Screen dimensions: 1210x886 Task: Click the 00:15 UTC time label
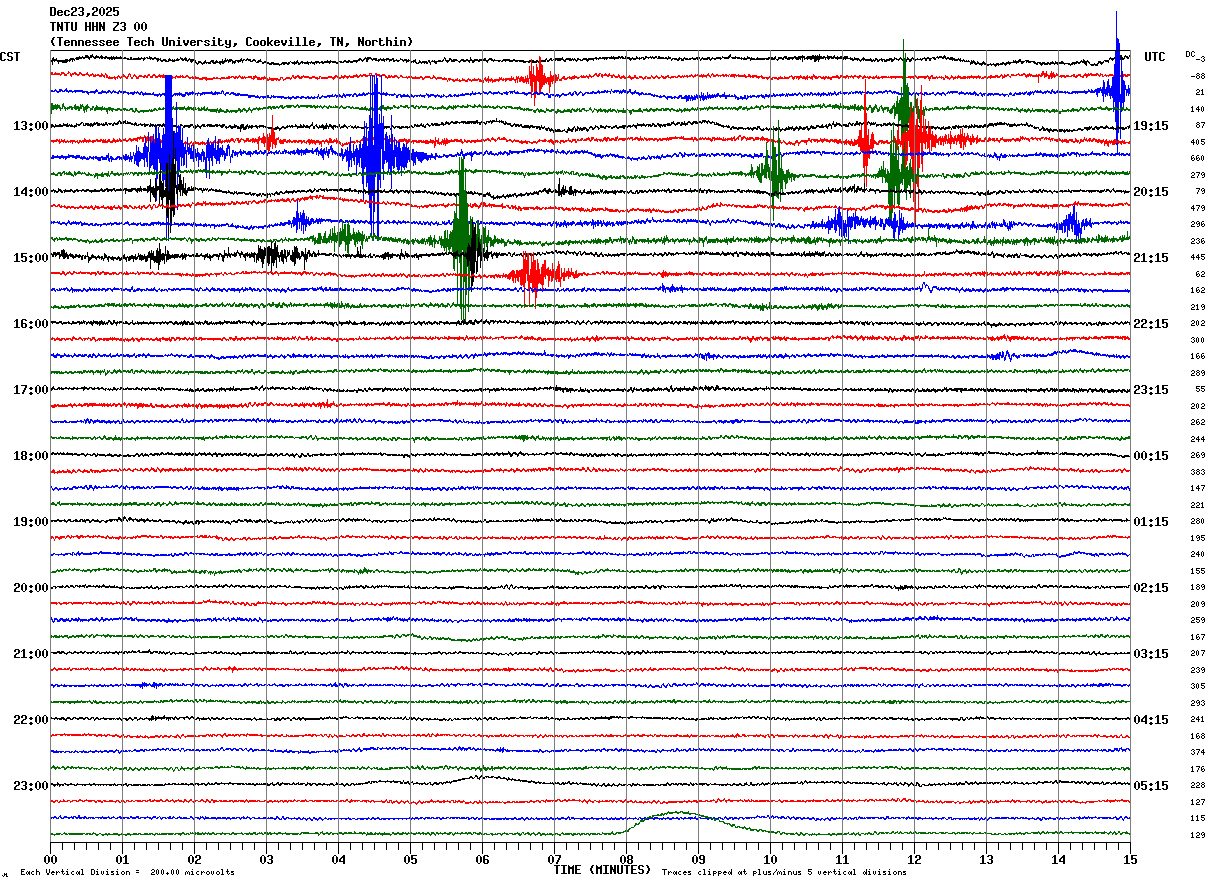[x=1151, y=456]
